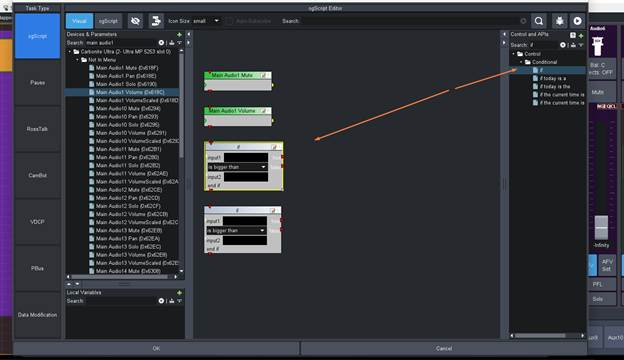Screen dimensions: 624x360
Task: Add an item with green plus in Control and APIs
Action: coord(581,35)
